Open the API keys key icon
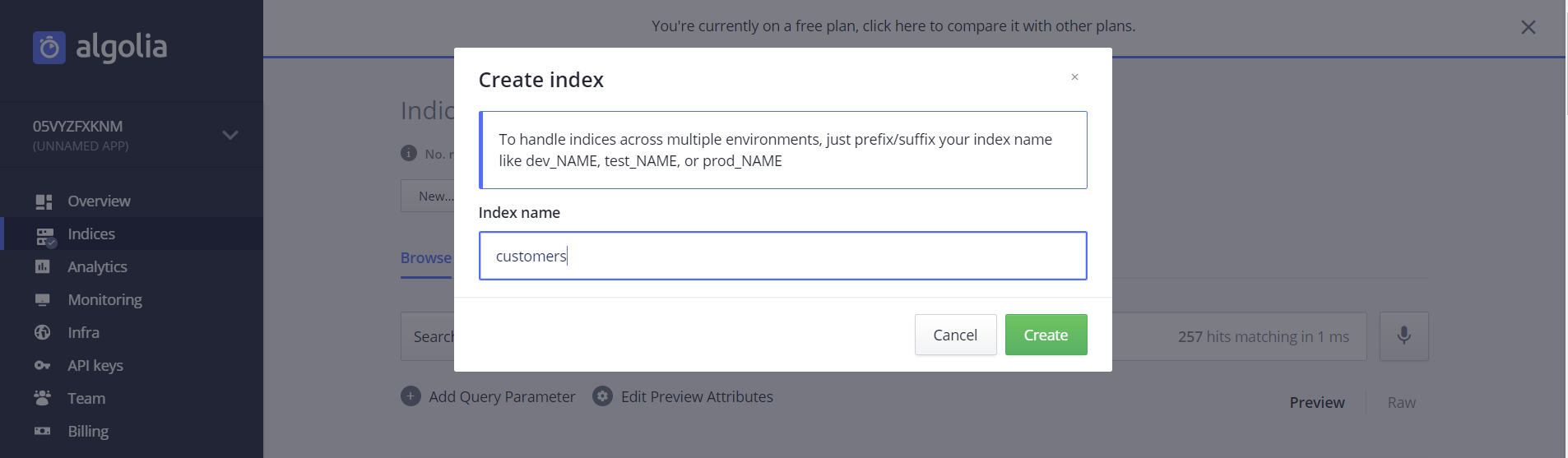The width and height of the screenshot is (1568, 458). 43,365
